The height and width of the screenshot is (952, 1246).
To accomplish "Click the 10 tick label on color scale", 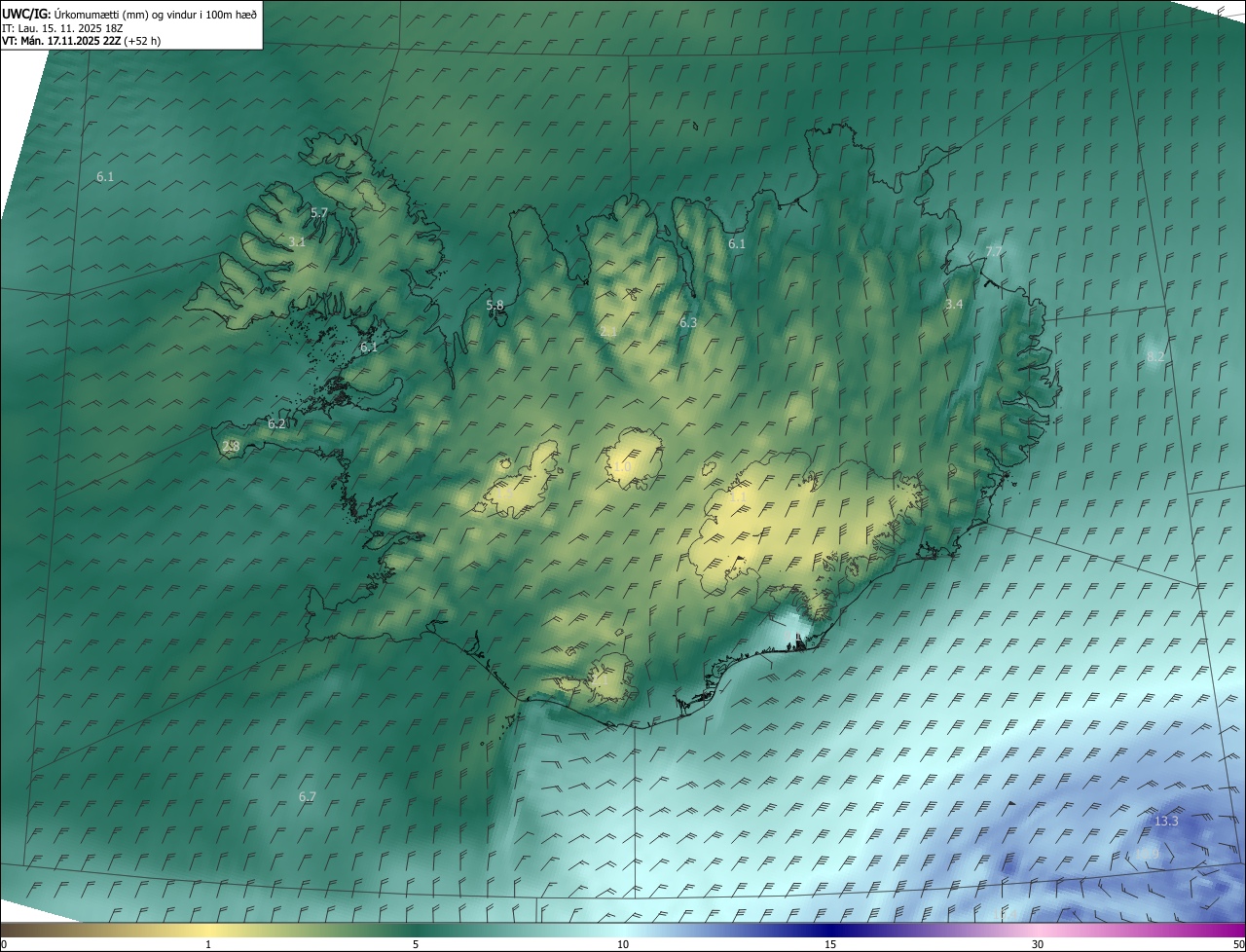I will [623, 944].
